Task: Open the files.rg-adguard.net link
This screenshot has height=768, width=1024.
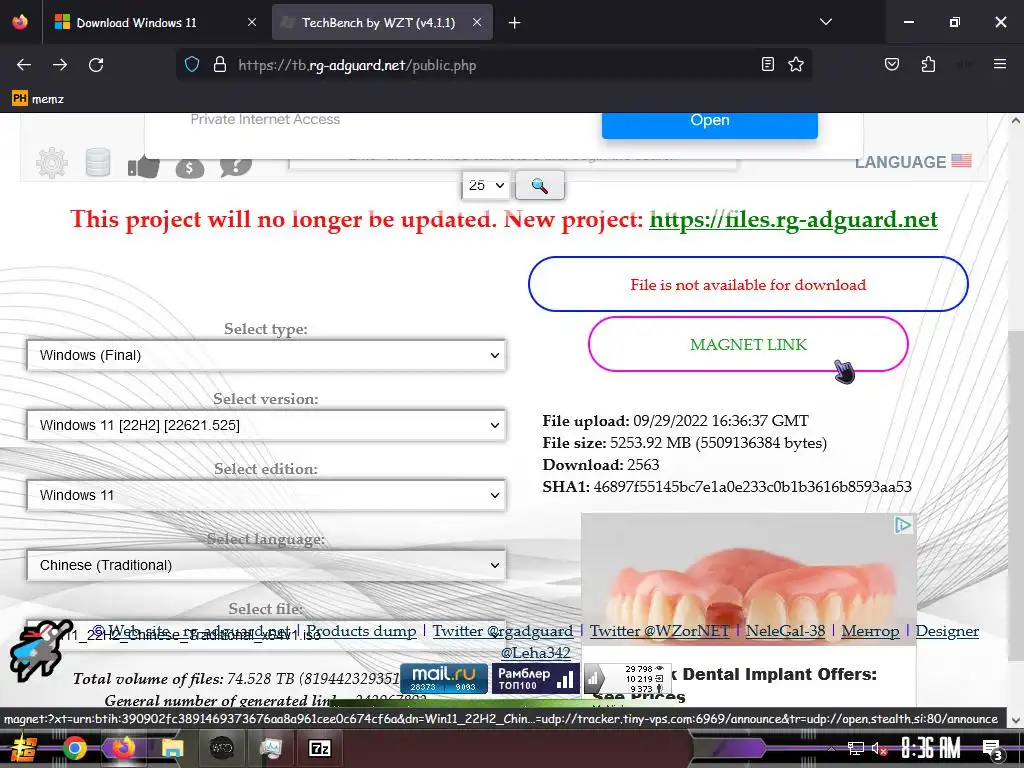Action: [x=793, y=219]
